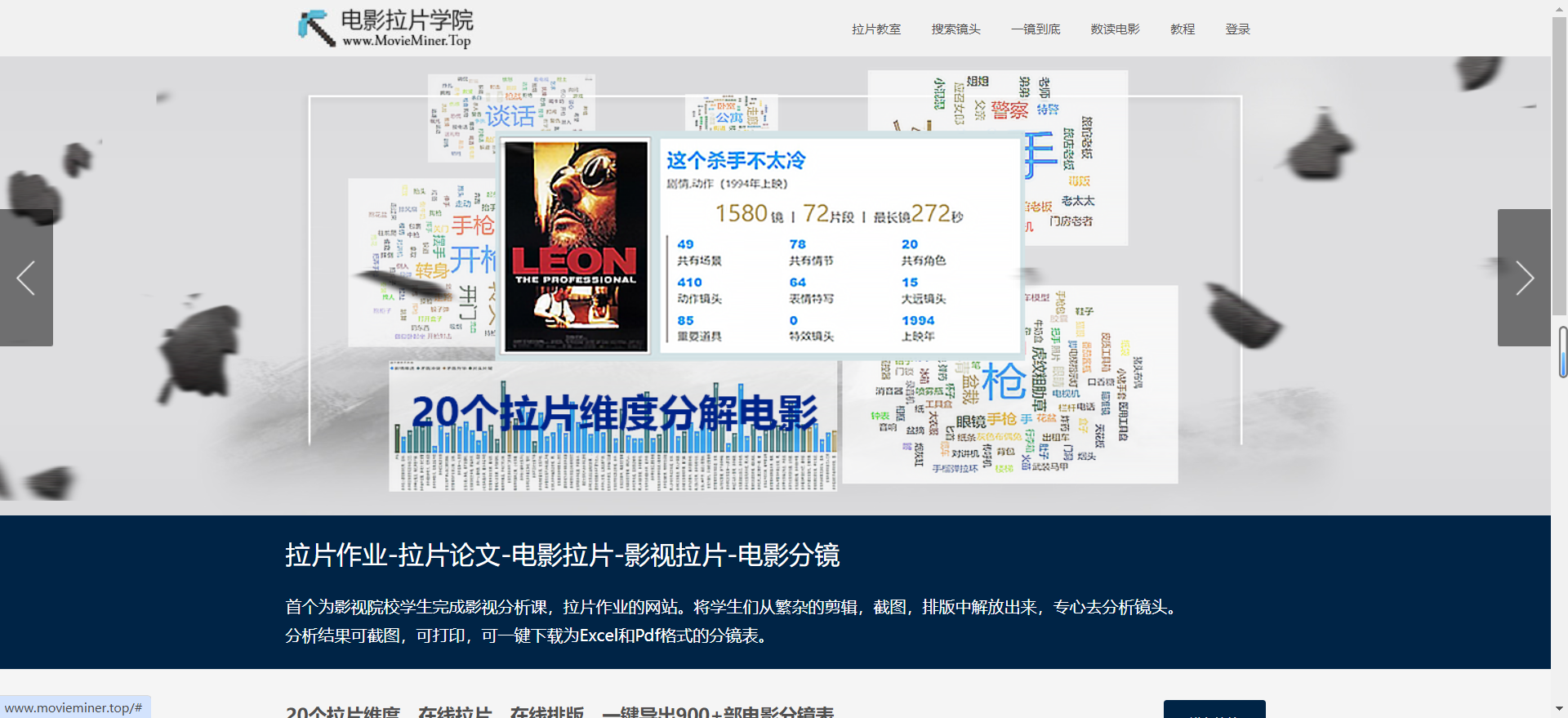Click the scrollbar up arrow
The height and width of the screenshot is (718, 1568).
pyautogui.click(x=1560, y=7)
